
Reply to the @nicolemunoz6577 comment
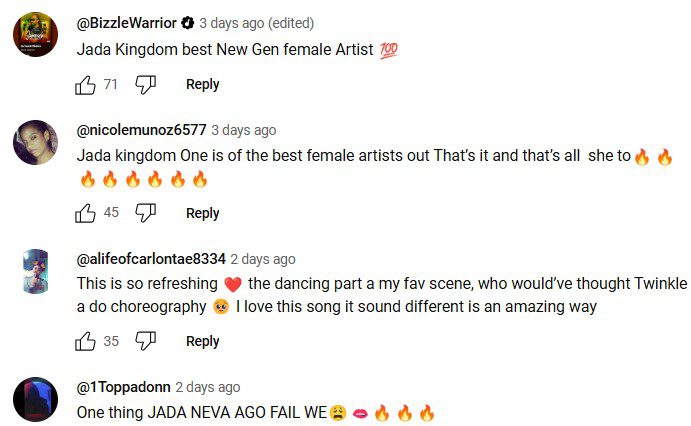pos(202,213)
